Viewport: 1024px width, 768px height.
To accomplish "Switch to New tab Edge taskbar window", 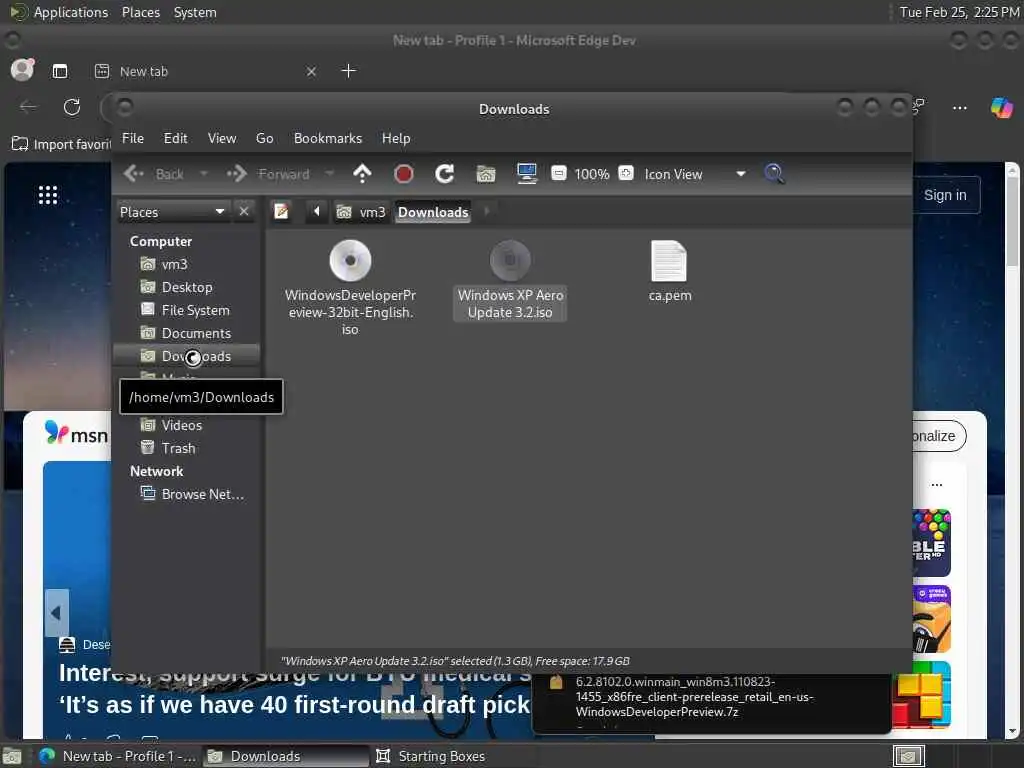I will [116, 756].
